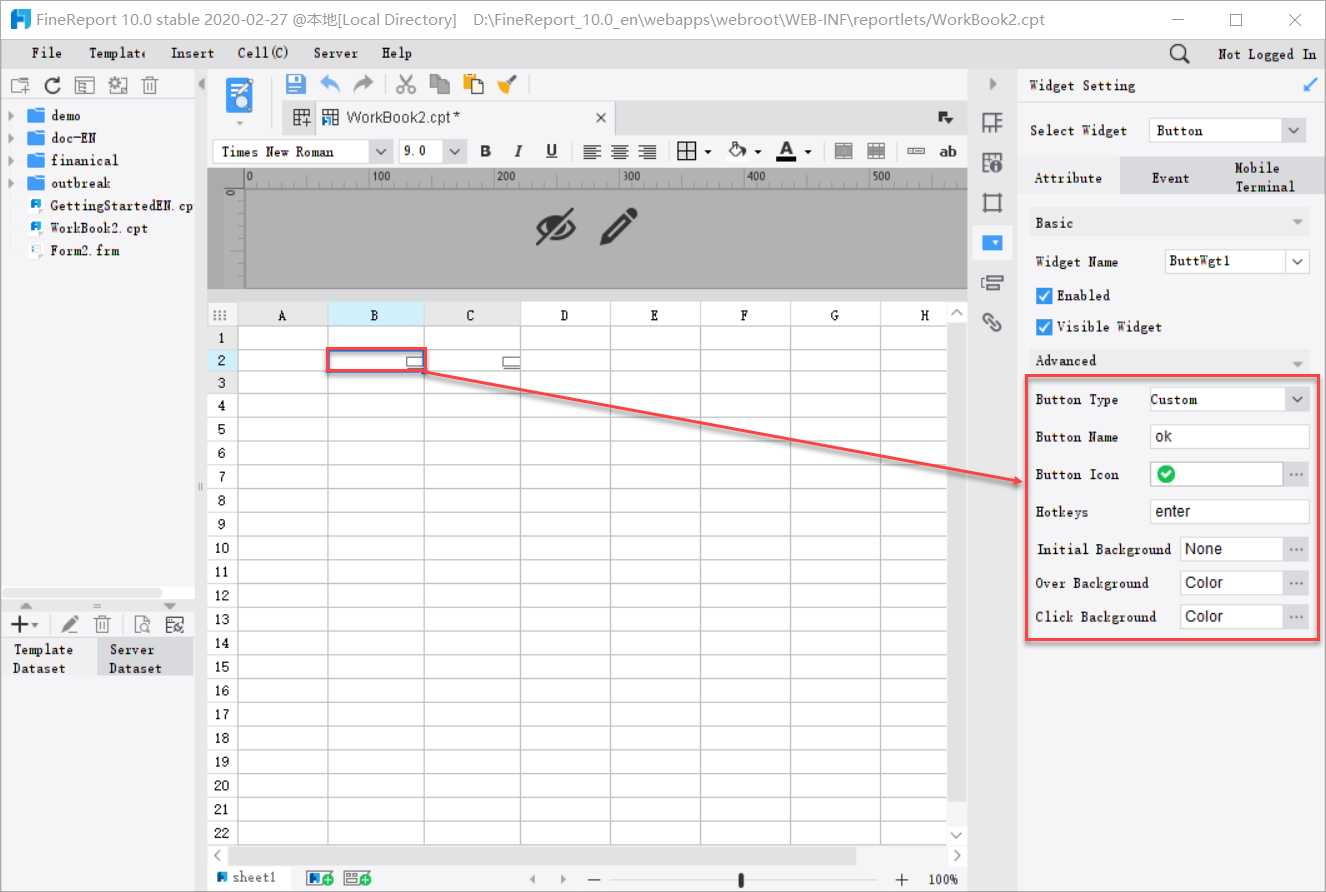The width and height of the screenshot is (1326, 892).
Task: Open the Button Type dropdown
Action: (1296, 398)
